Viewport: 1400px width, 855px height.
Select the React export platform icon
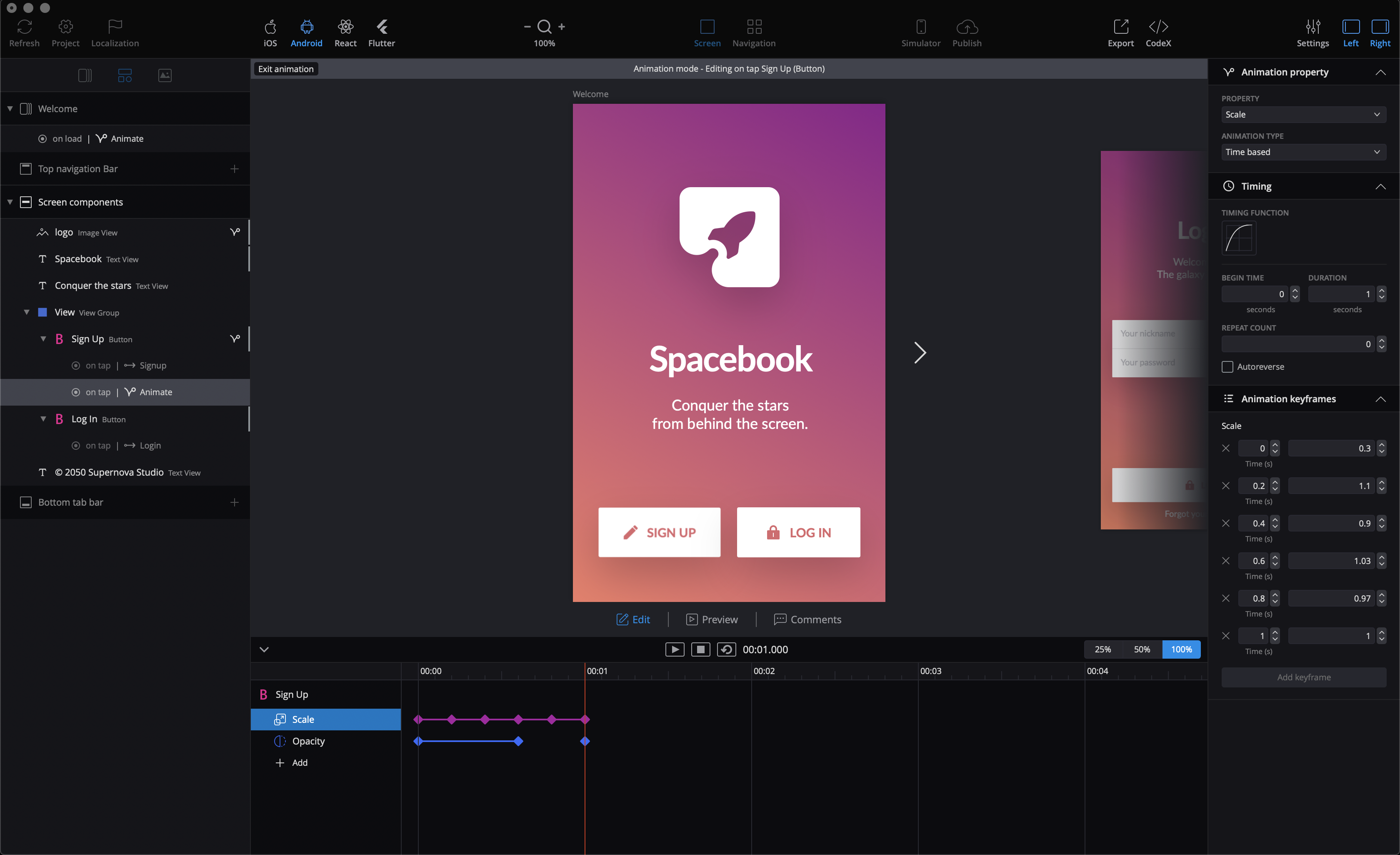coord(345,27)
